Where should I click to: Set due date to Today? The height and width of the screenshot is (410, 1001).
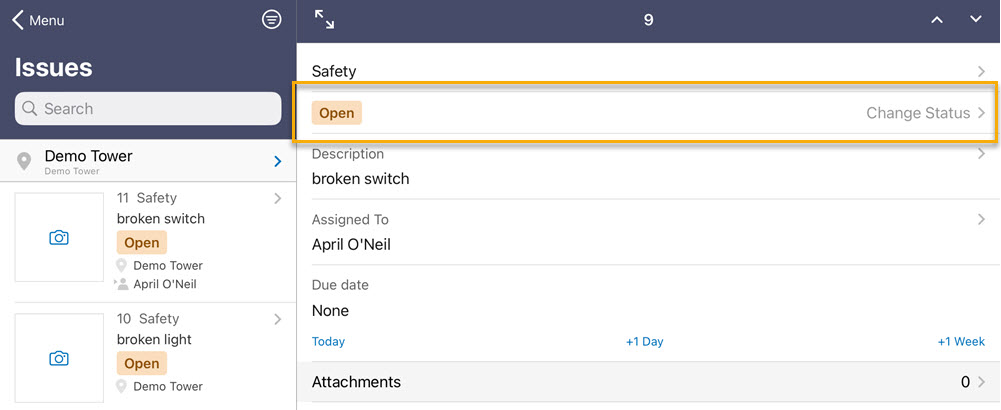[x=328, y=342]
